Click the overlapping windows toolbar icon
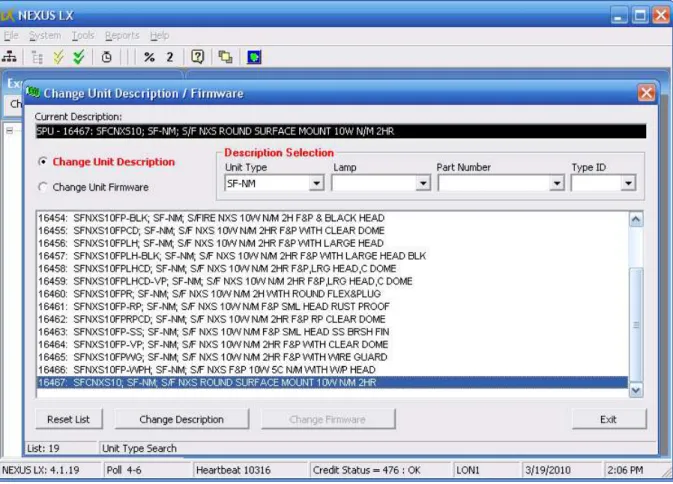The height and width of the screenshot is (484, 673). click(x=225, y=57)
